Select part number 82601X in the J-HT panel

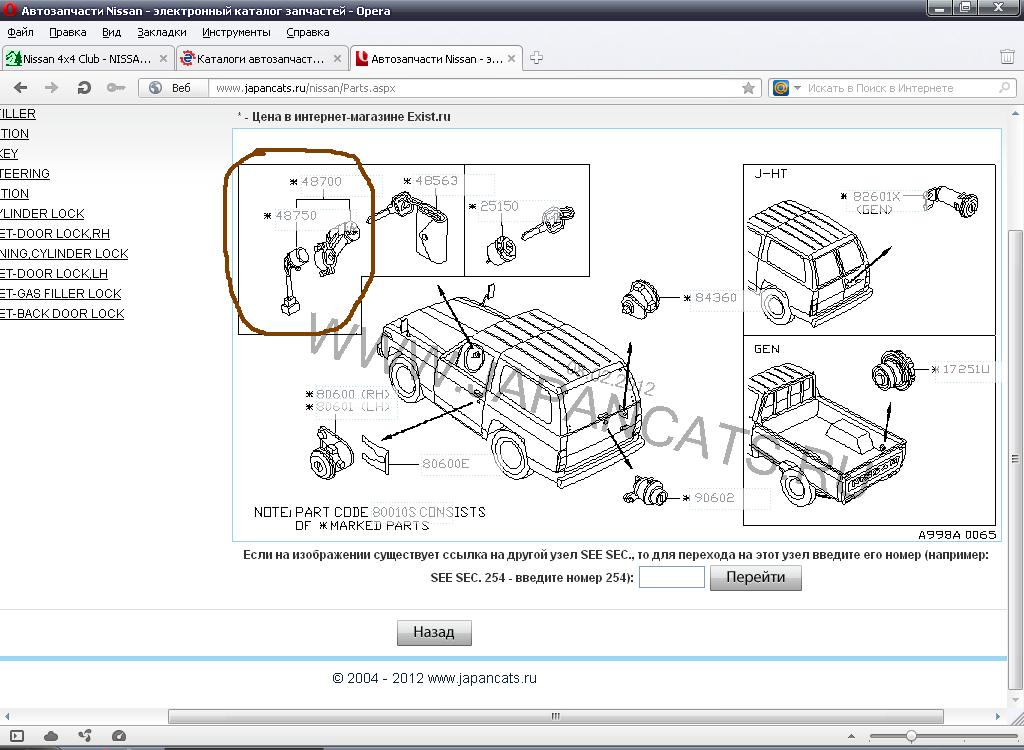pos(876,197)
